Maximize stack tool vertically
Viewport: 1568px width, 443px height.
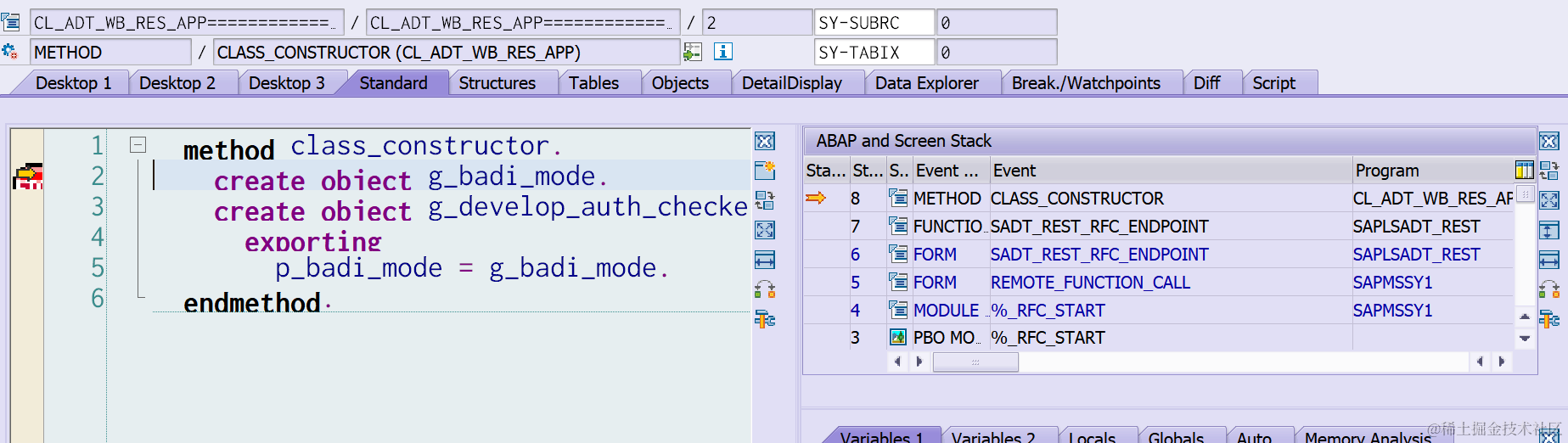tap(1549, 230)
